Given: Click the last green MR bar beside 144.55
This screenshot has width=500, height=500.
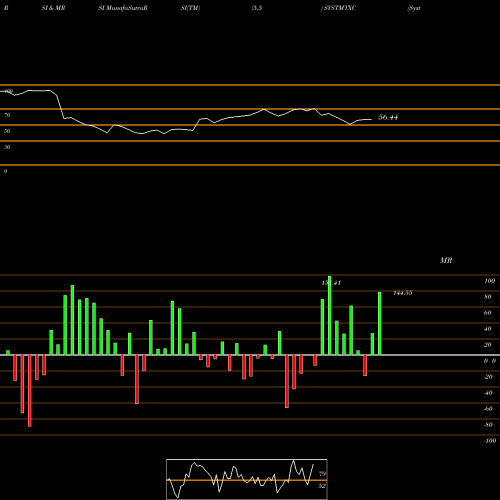Looking at the screenshot, I should (x=380, y=323).
